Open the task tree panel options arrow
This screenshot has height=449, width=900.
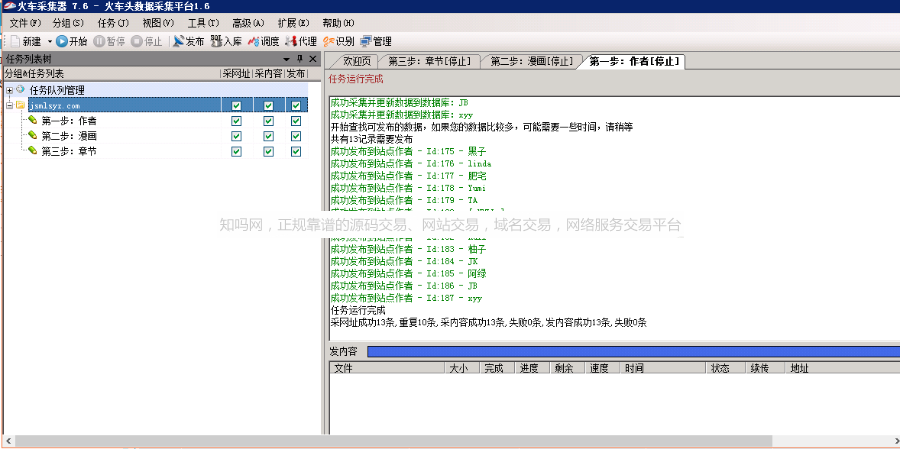(286, 59)
